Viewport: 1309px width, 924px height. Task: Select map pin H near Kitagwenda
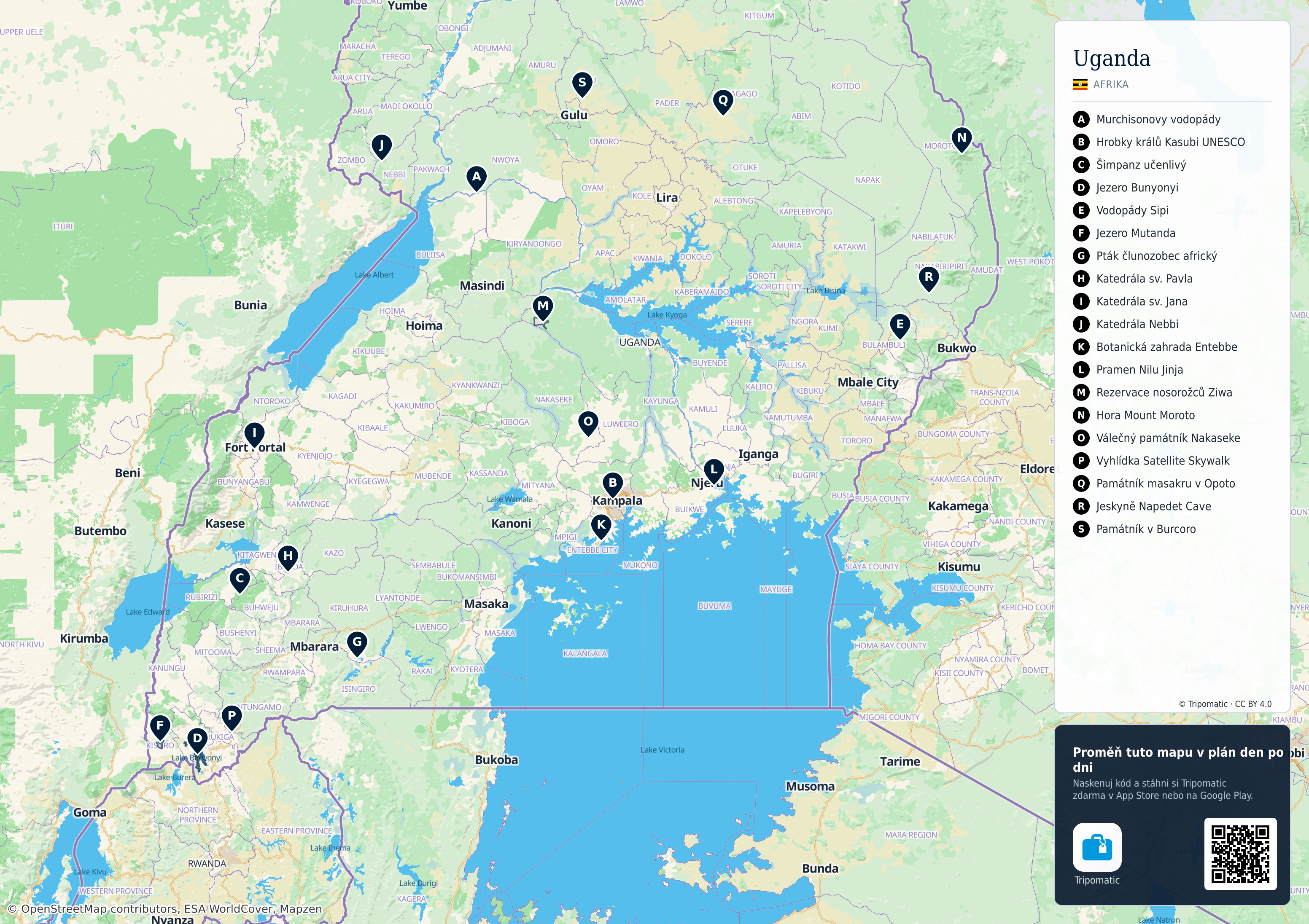click(x=288, y=557)
